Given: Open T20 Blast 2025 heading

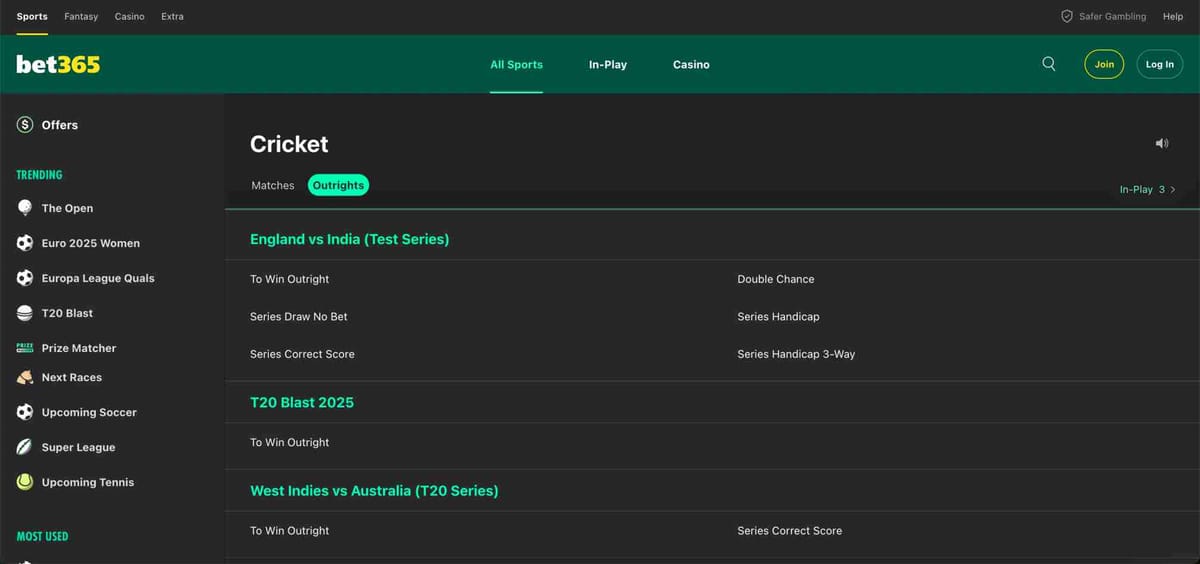Looking at the screenshot, I should click(x=302, y=402).
